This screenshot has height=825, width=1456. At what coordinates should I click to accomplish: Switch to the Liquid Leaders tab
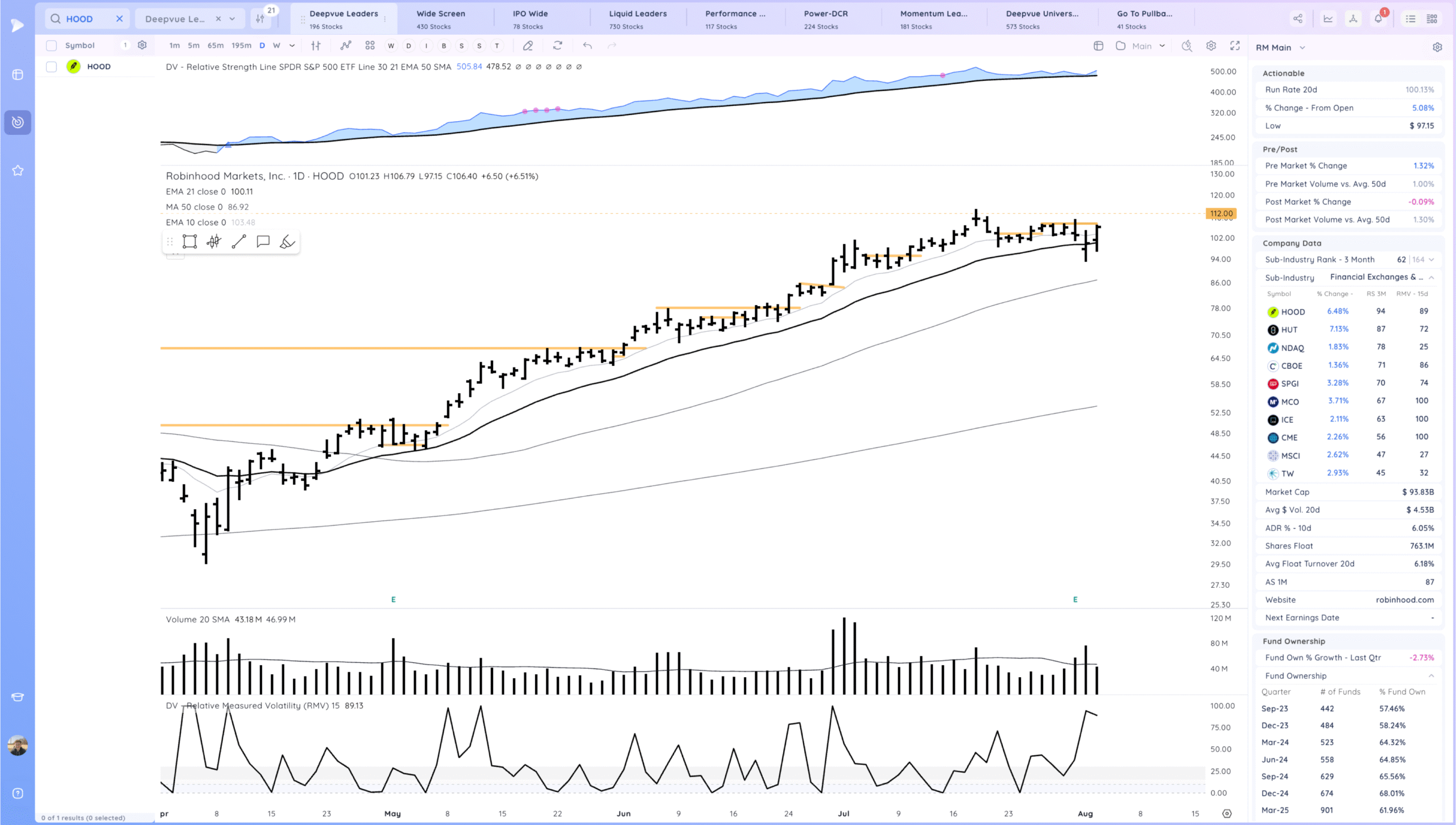tap(638, 19)
